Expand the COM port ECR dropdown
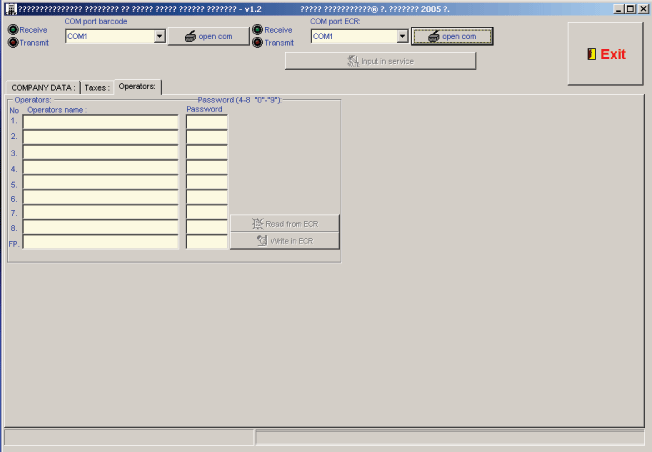This screenshot has width=652, height=452. (x=402, y=37)
